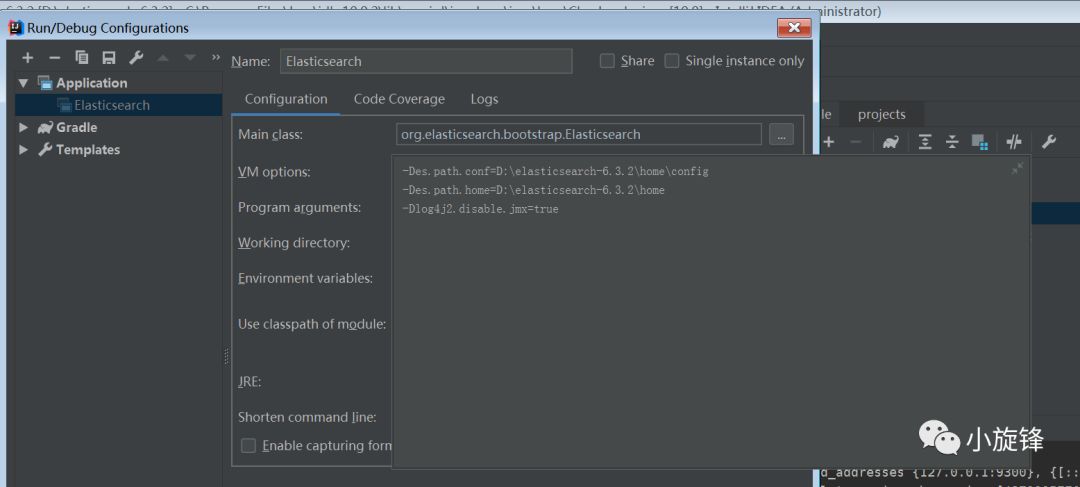Open the Code Coverage tab
Image resolution: width=1080 pixels, height=487 pixels.
coord(399,99)
